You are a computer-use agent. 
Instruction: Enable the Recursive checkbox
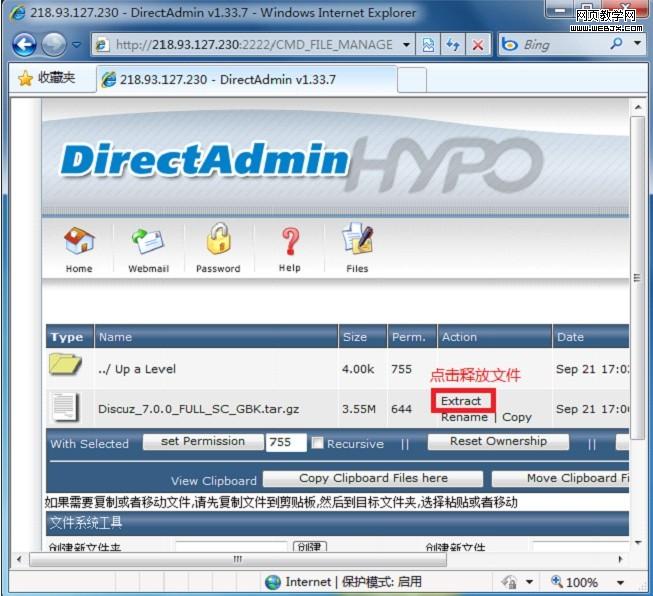(x=317, y=443)
